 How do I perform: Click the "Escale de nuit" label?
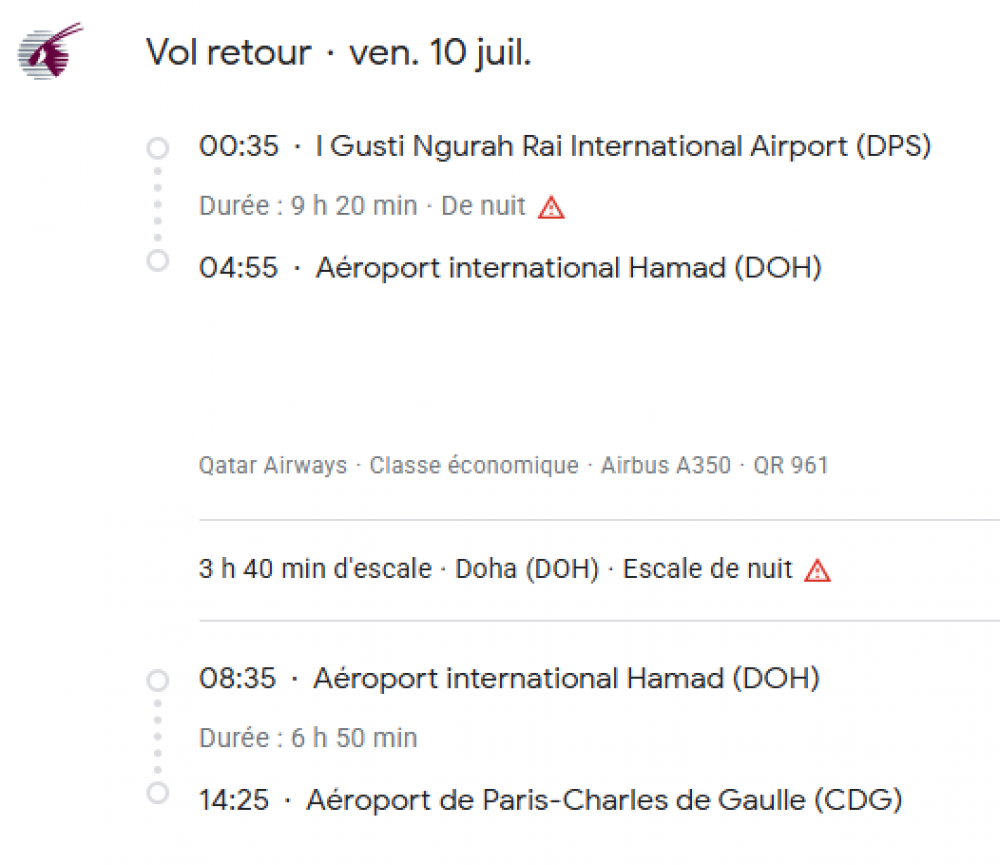[x=707, y=570]
